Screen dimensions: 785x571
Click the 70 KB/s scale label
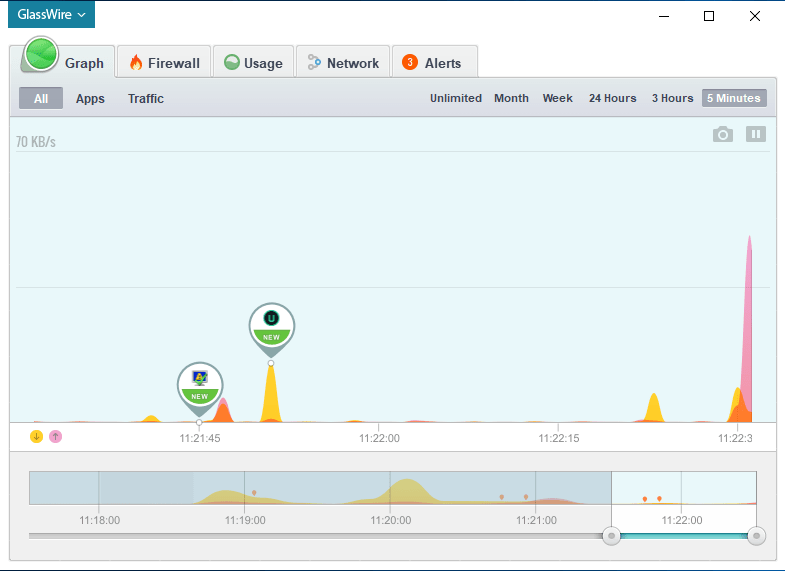coord(36,142)
